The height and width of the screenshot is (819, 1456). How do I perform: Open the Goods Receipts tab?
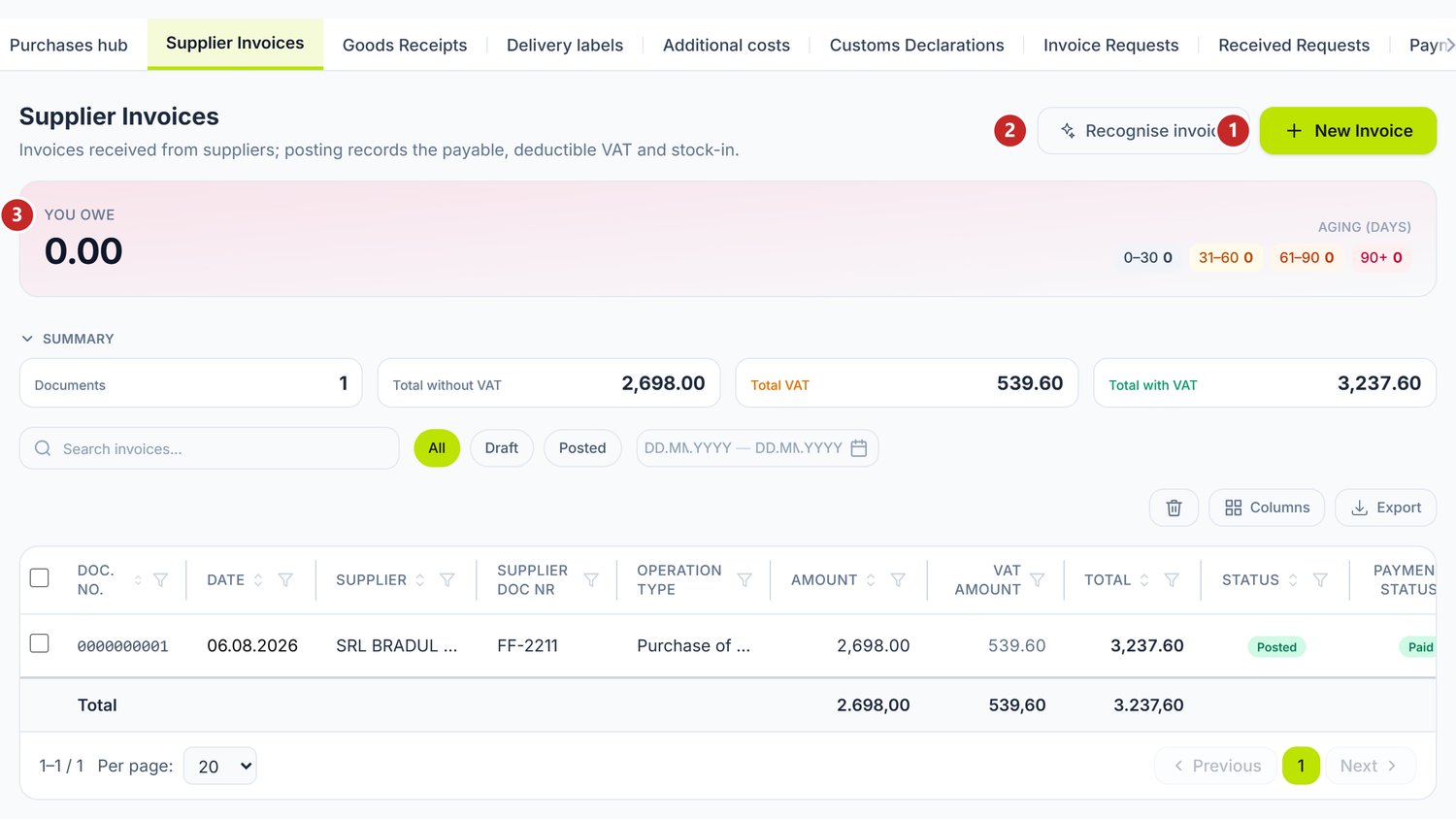[405, 46]
